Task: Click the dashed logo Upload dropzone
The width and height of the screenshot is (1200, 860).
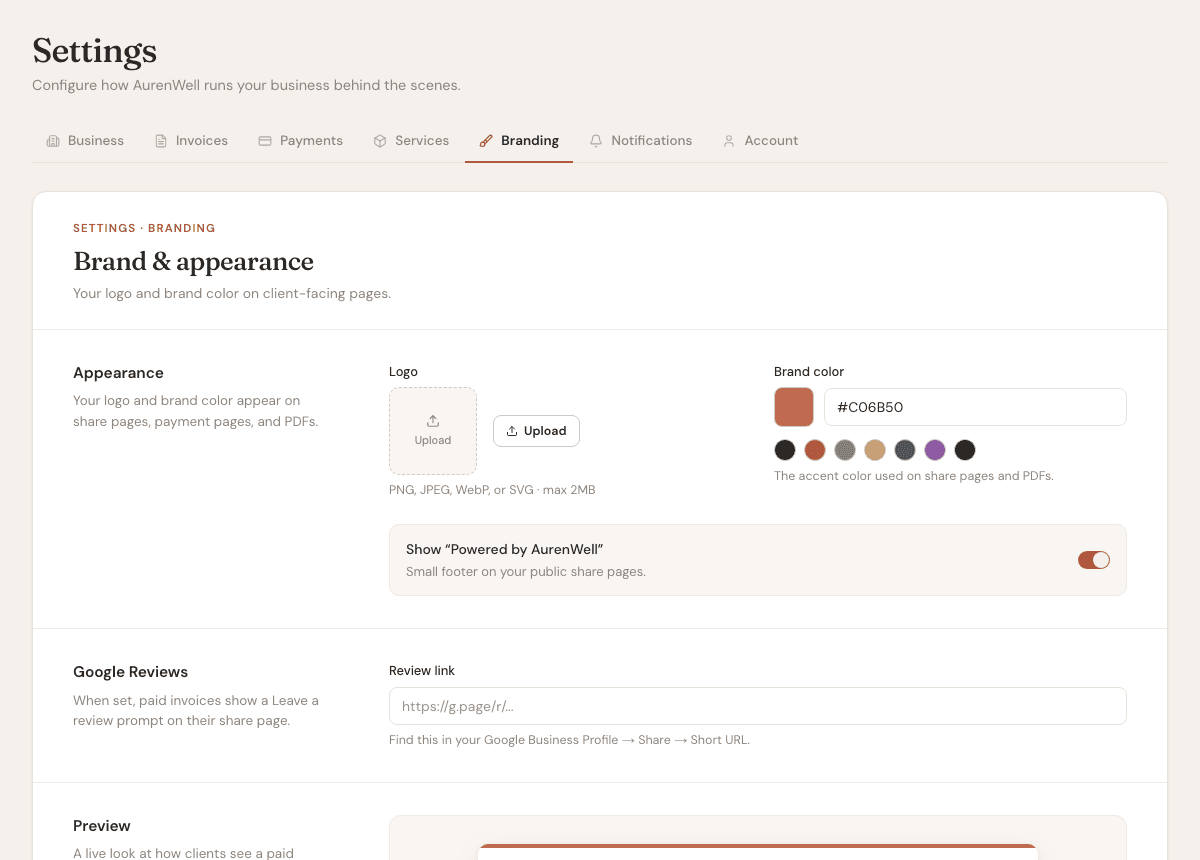Action: (x=433, y=431)
